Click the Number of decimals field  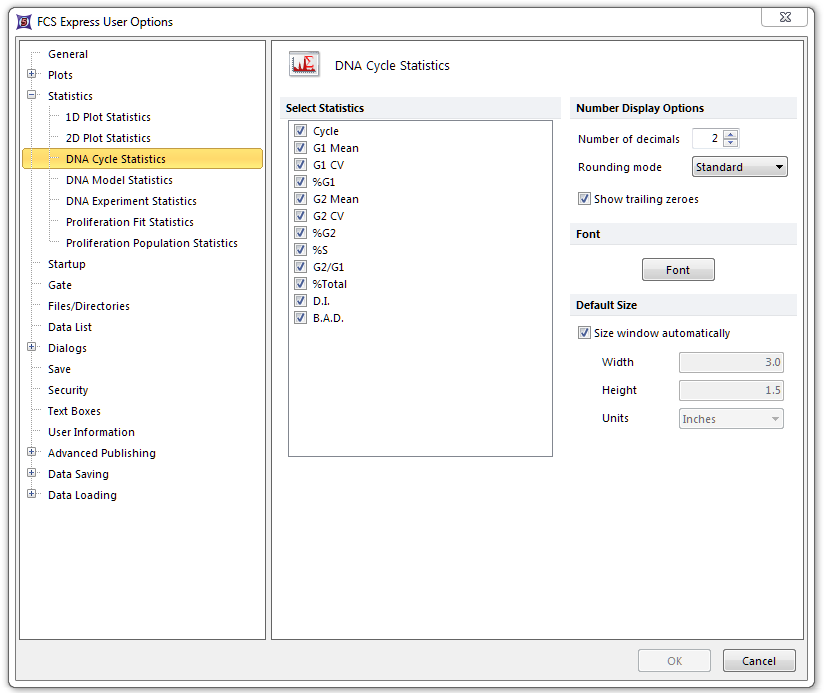[707, 139]
